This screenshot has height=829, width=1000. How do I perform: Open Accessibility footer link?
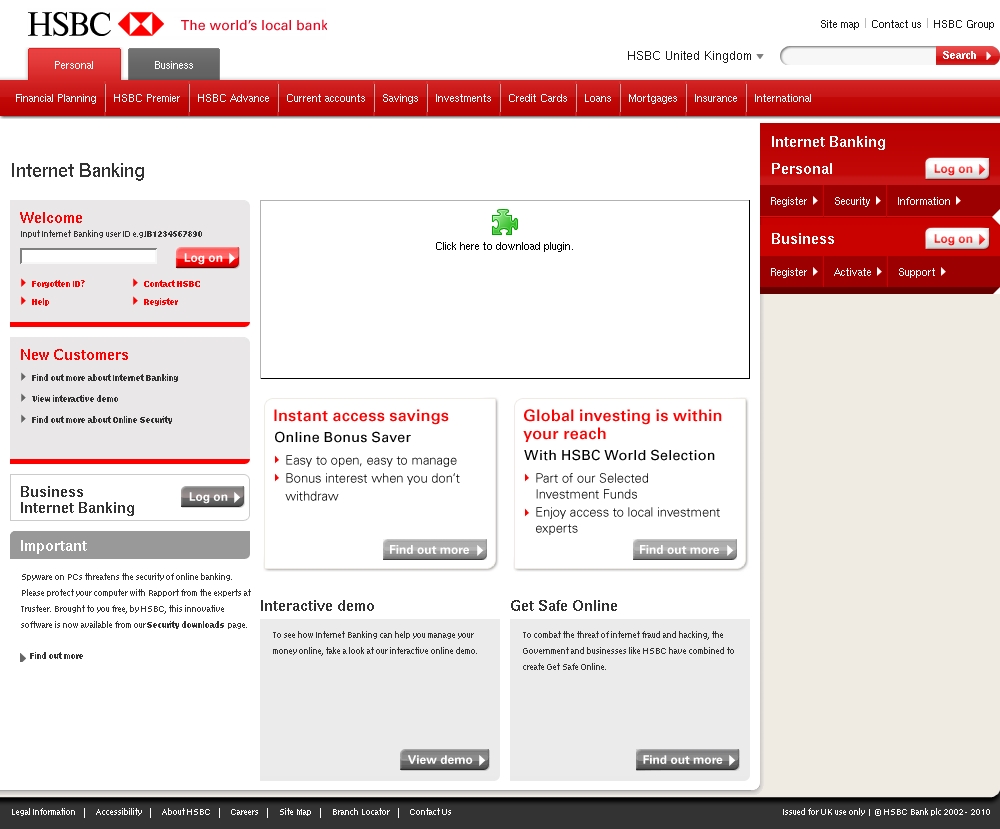119,812
